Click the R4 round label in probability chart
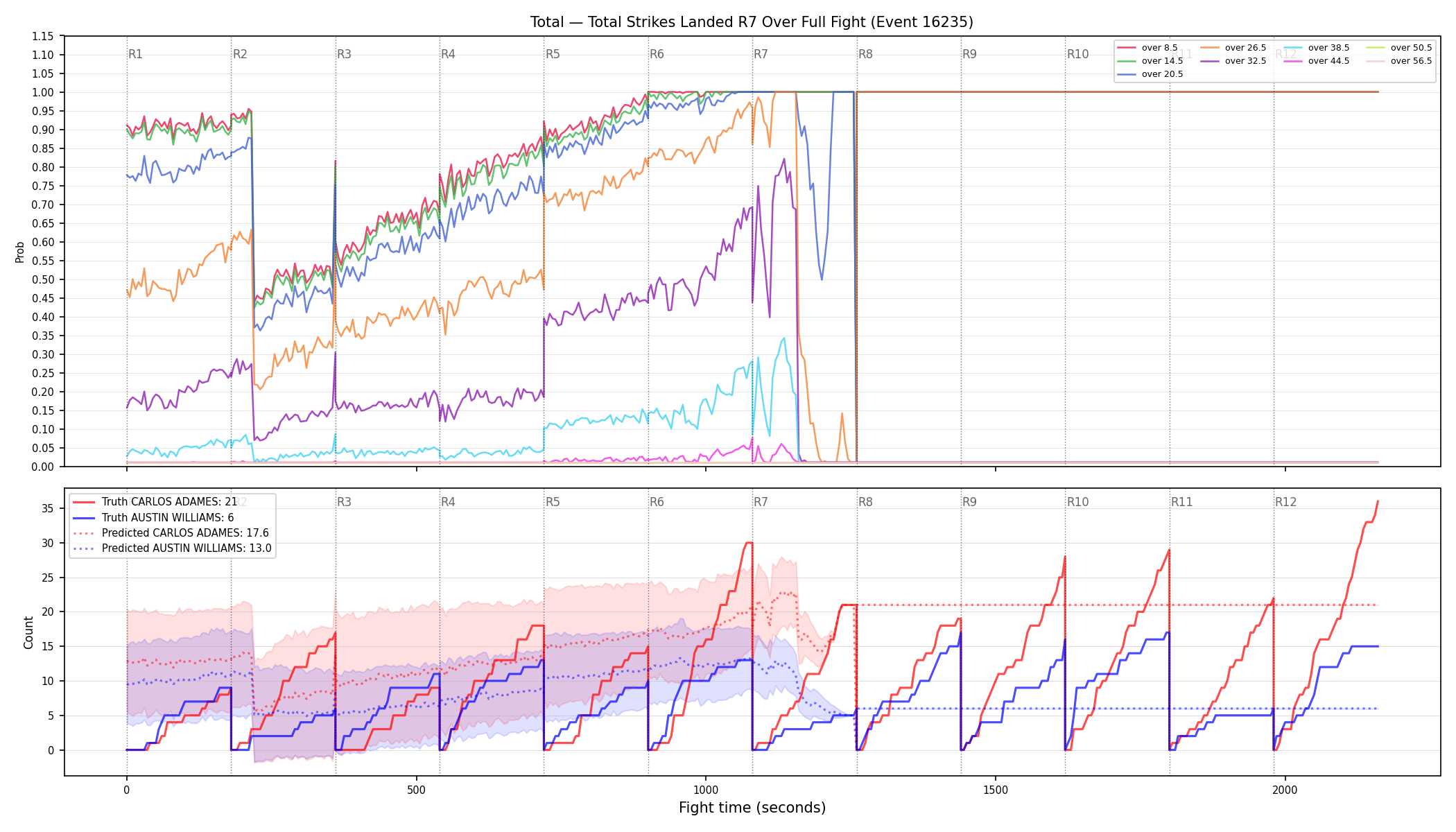The height and width of the screenshot is (832, 1456). tap(448, 54)
